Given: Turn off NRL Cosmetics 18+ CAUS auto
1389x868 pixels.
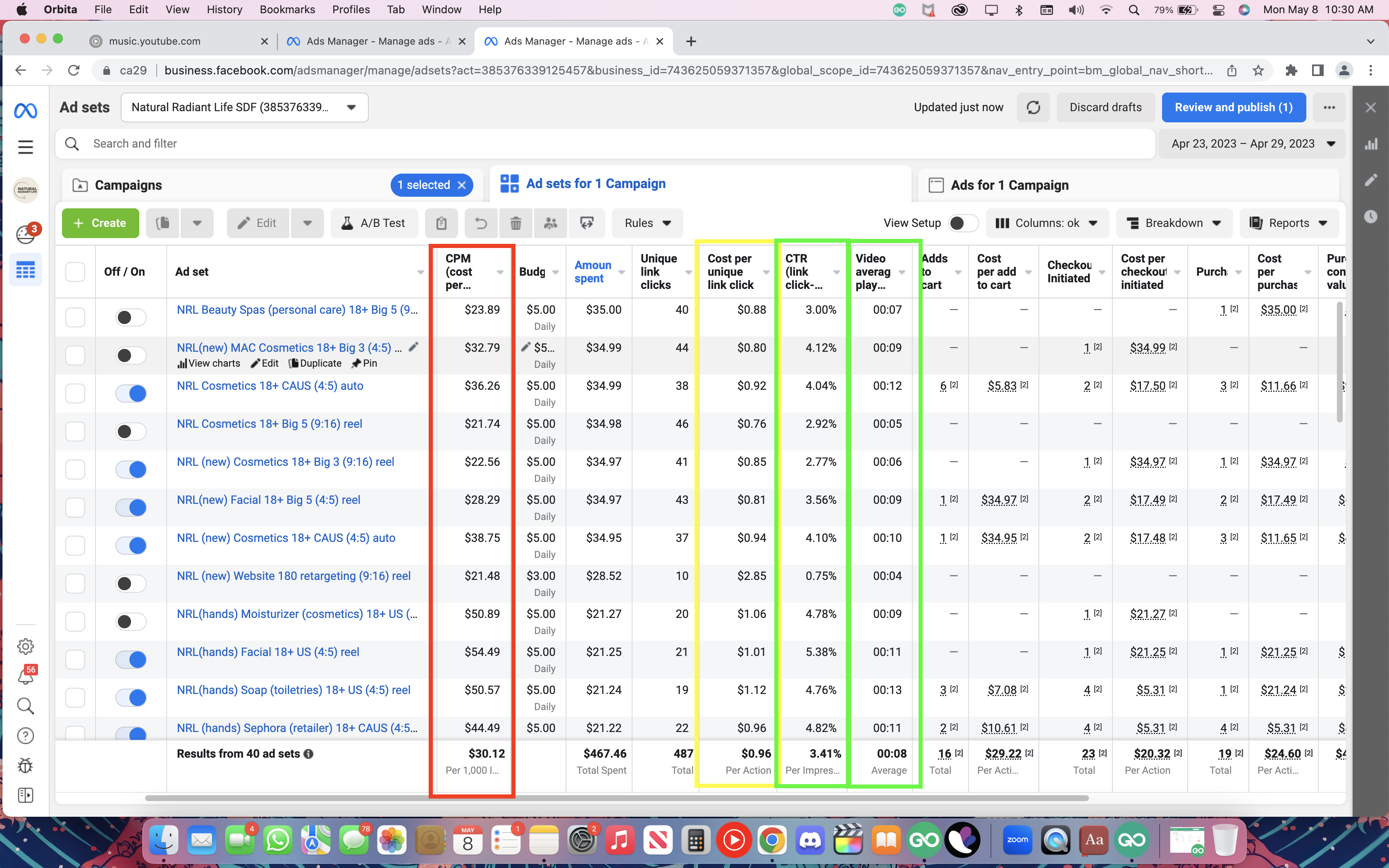Looking at the screenshot, I should (131, 394).
